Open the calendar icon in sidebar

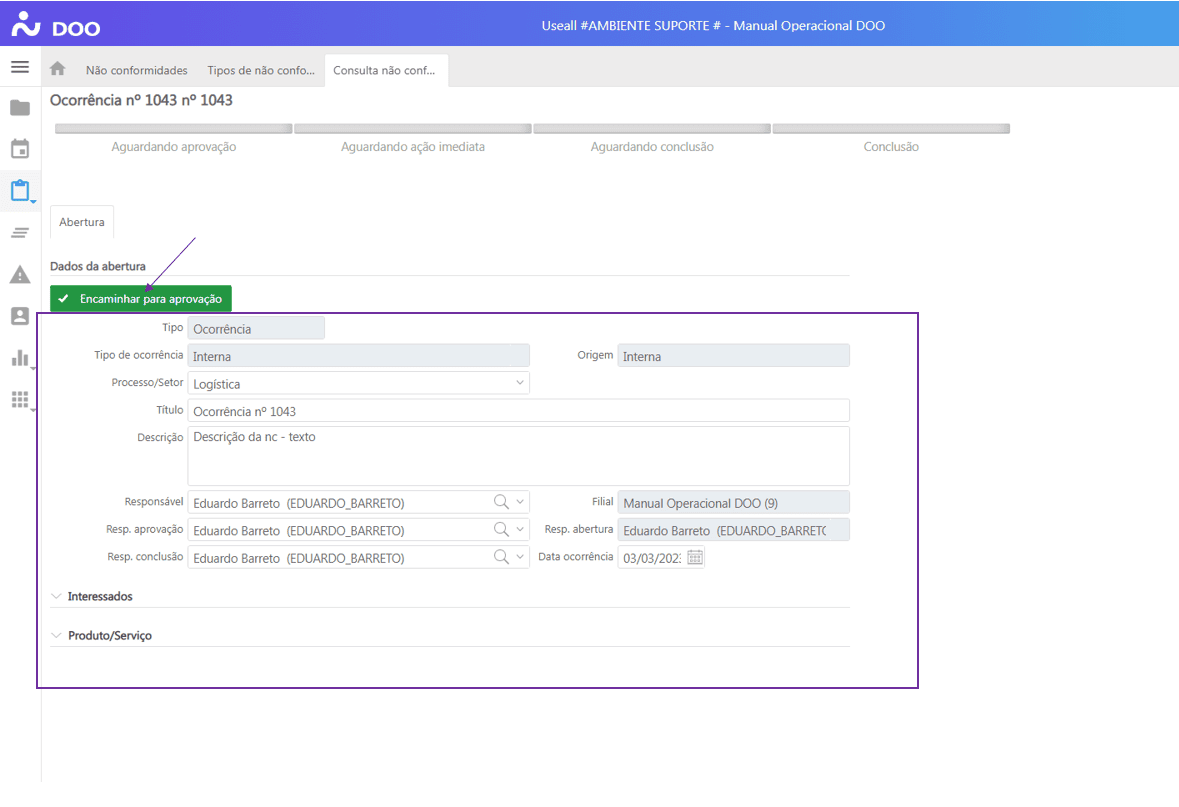(x=20, y=149)
